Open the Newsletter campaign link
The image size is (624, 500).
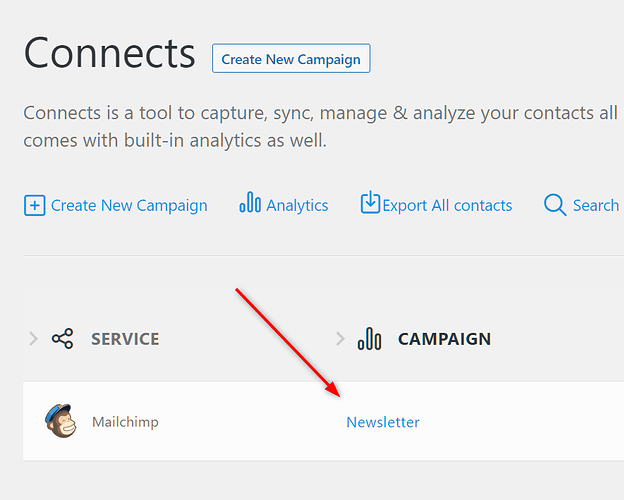(383, 422)
